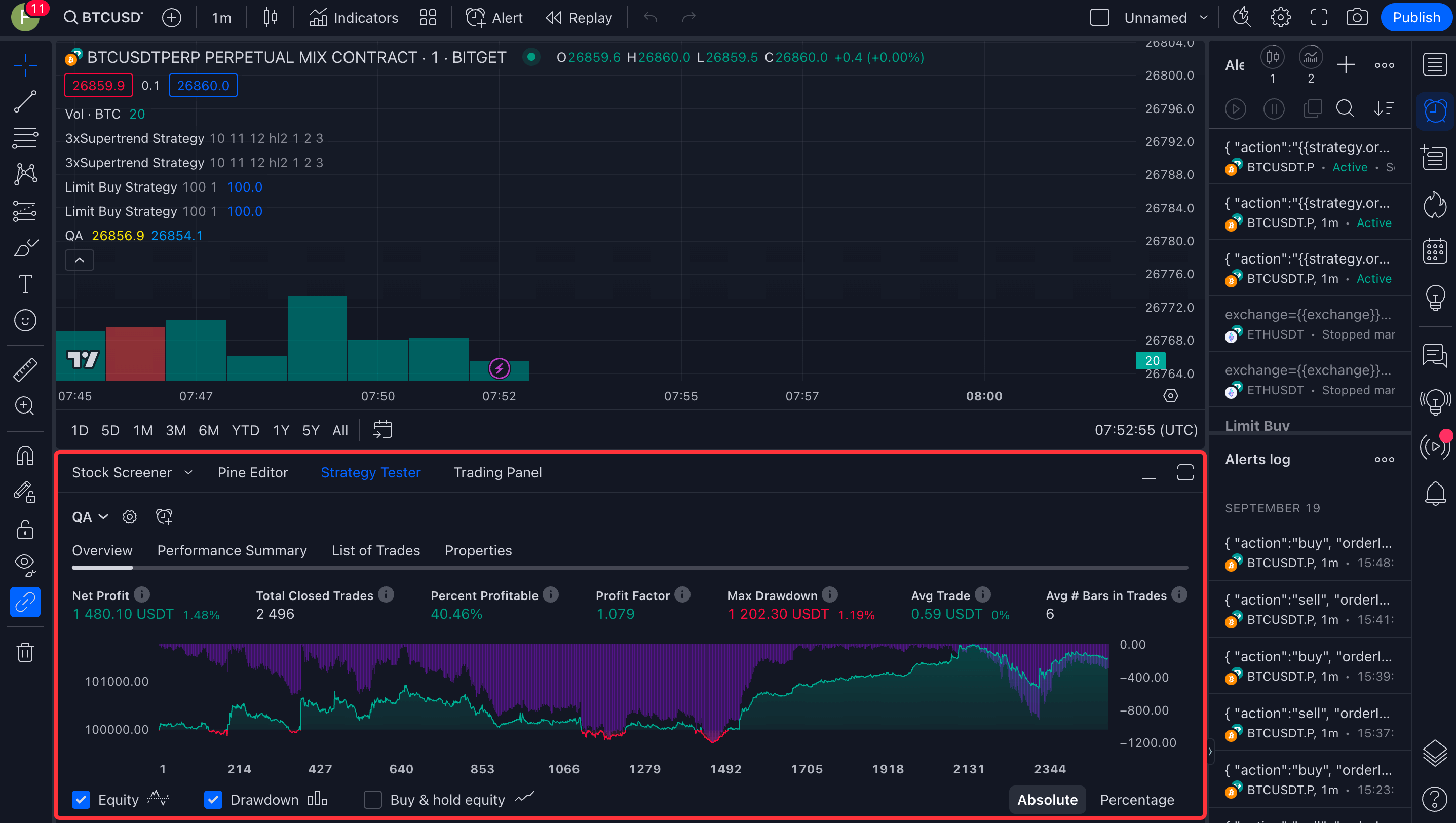Enable Buy & hold equity checkbox
This screenshot has height=823, width=1456.
point(372,799)
